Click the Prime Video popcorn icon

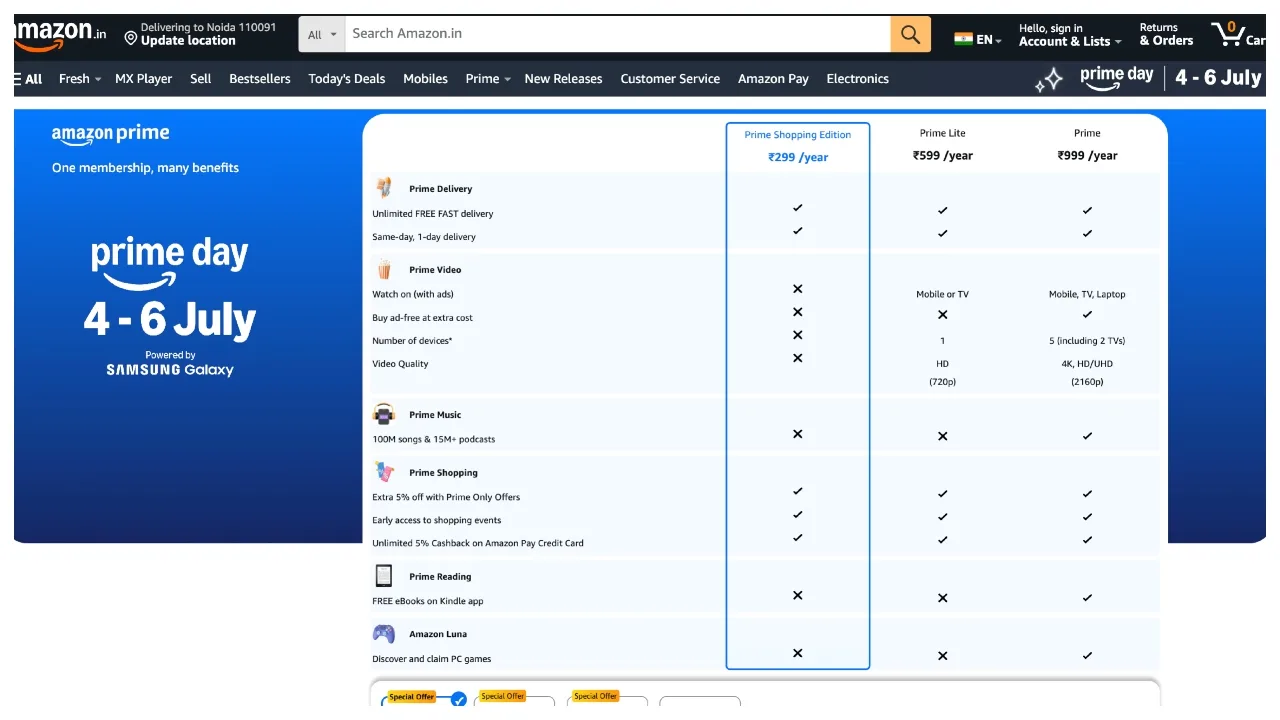click(384, 269)
